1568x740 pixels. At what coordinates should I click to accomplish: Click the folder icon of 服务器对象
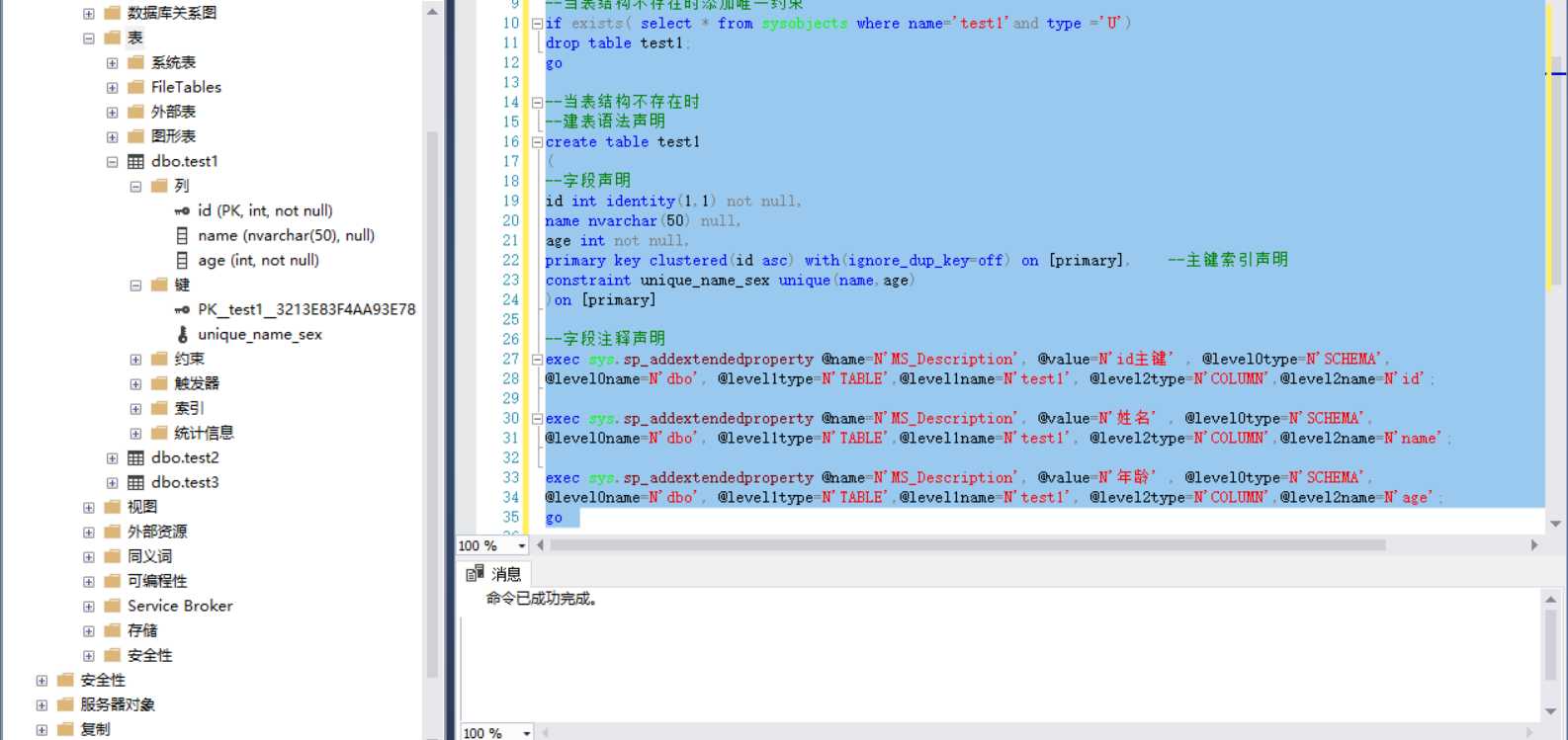[65, 704]
